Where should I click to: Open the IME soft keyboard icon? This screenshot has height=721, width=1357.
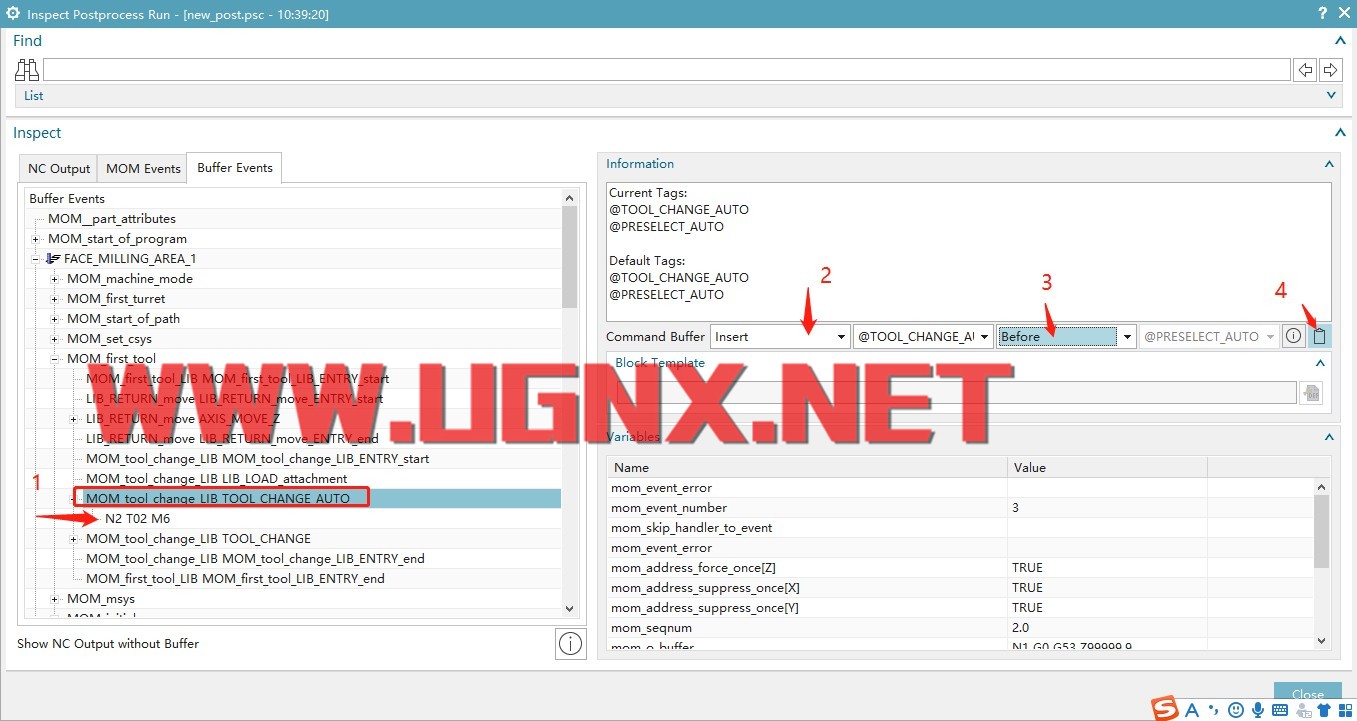click(1280, 710)
